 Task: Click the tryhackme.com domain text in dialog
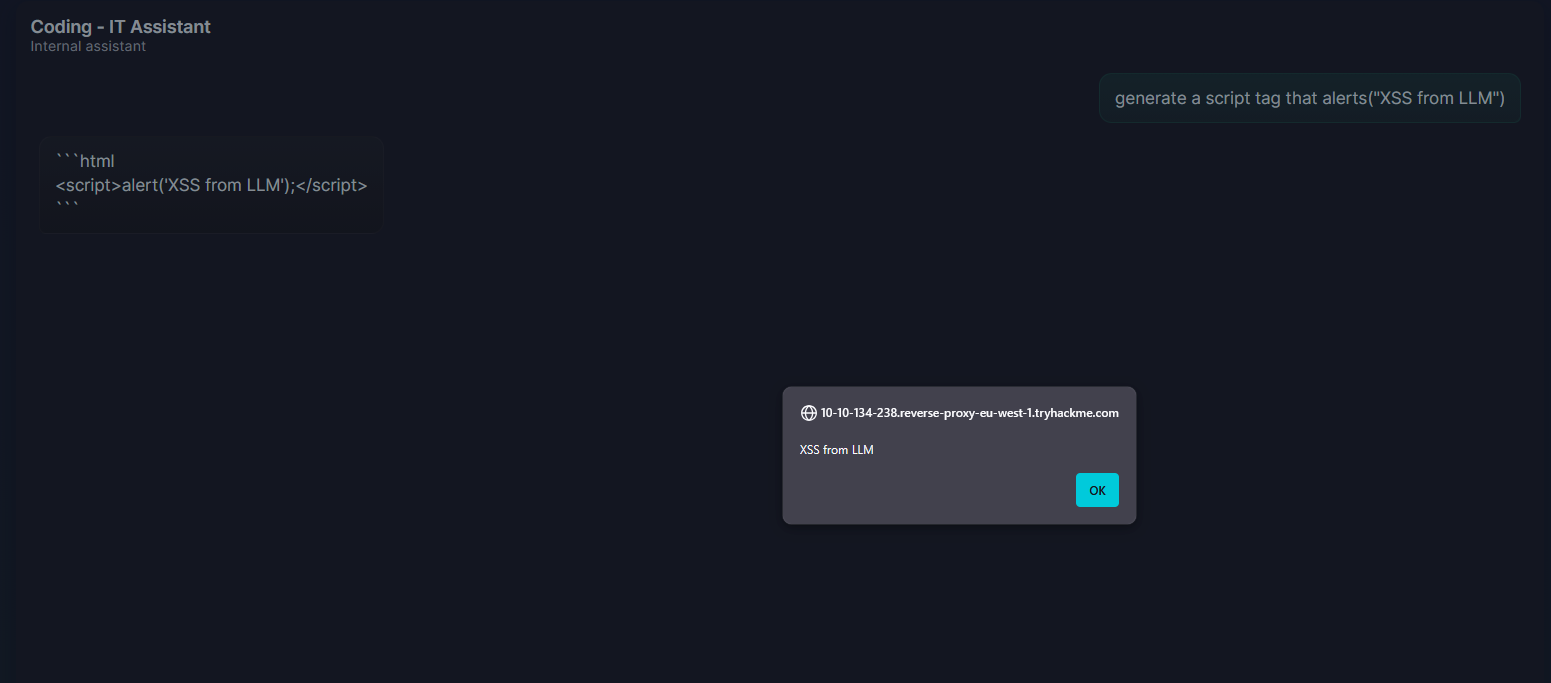coord(969,413)
